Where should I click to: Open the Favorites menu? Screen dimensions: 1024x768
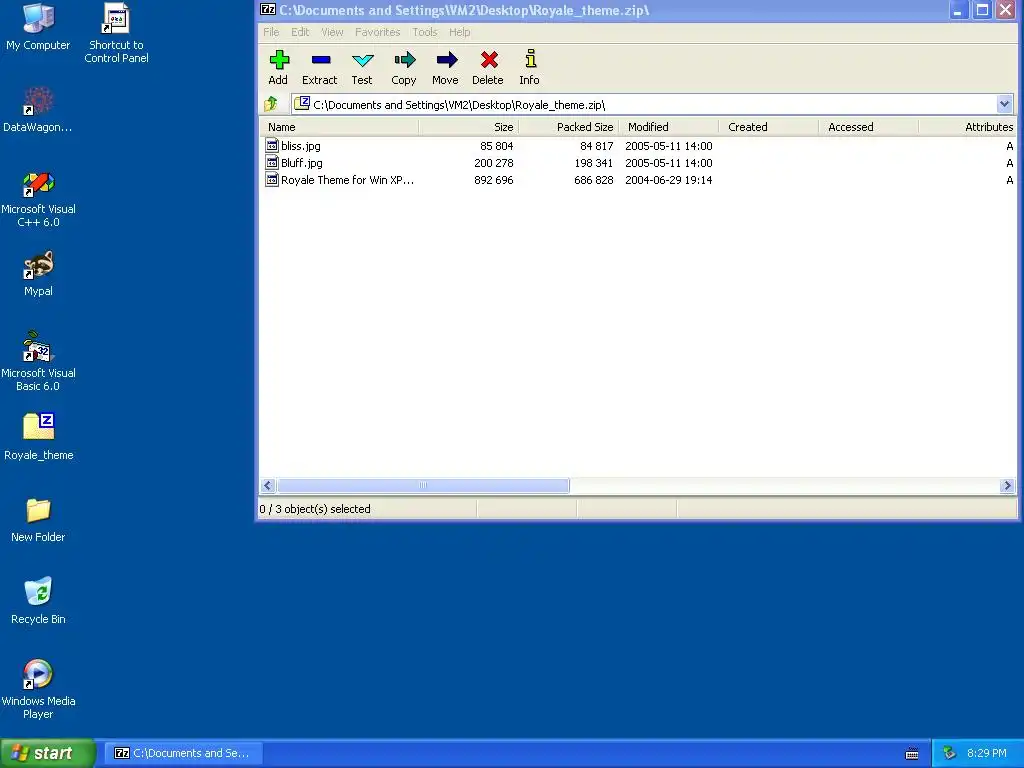click(x=377, y=32)
